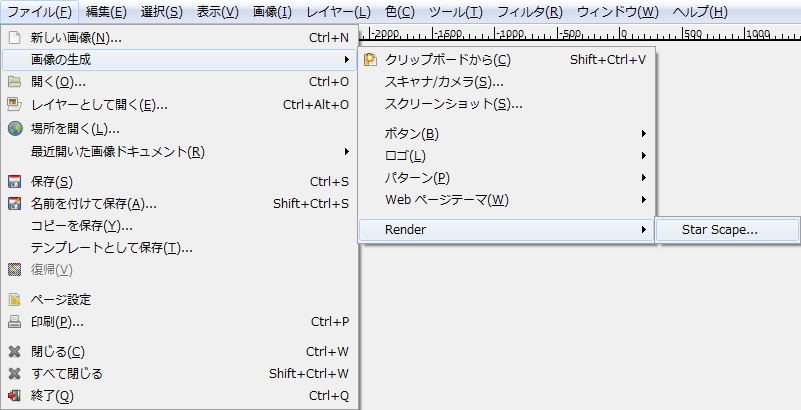Select 終了(Q) to quit
This screenshot has width=801, height=410.
(x=180, y=396)
